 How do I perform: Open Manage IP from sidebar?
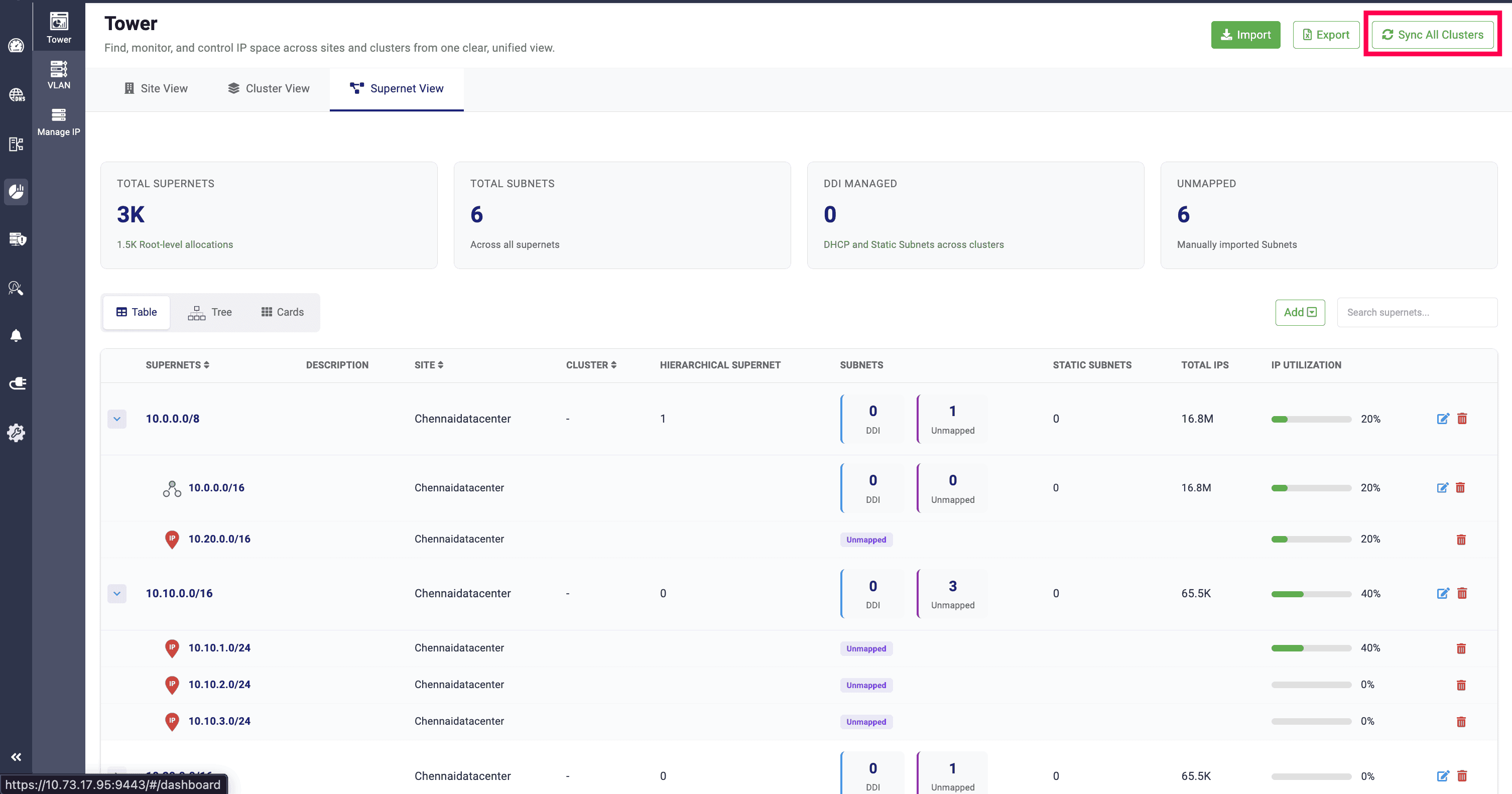59,121
